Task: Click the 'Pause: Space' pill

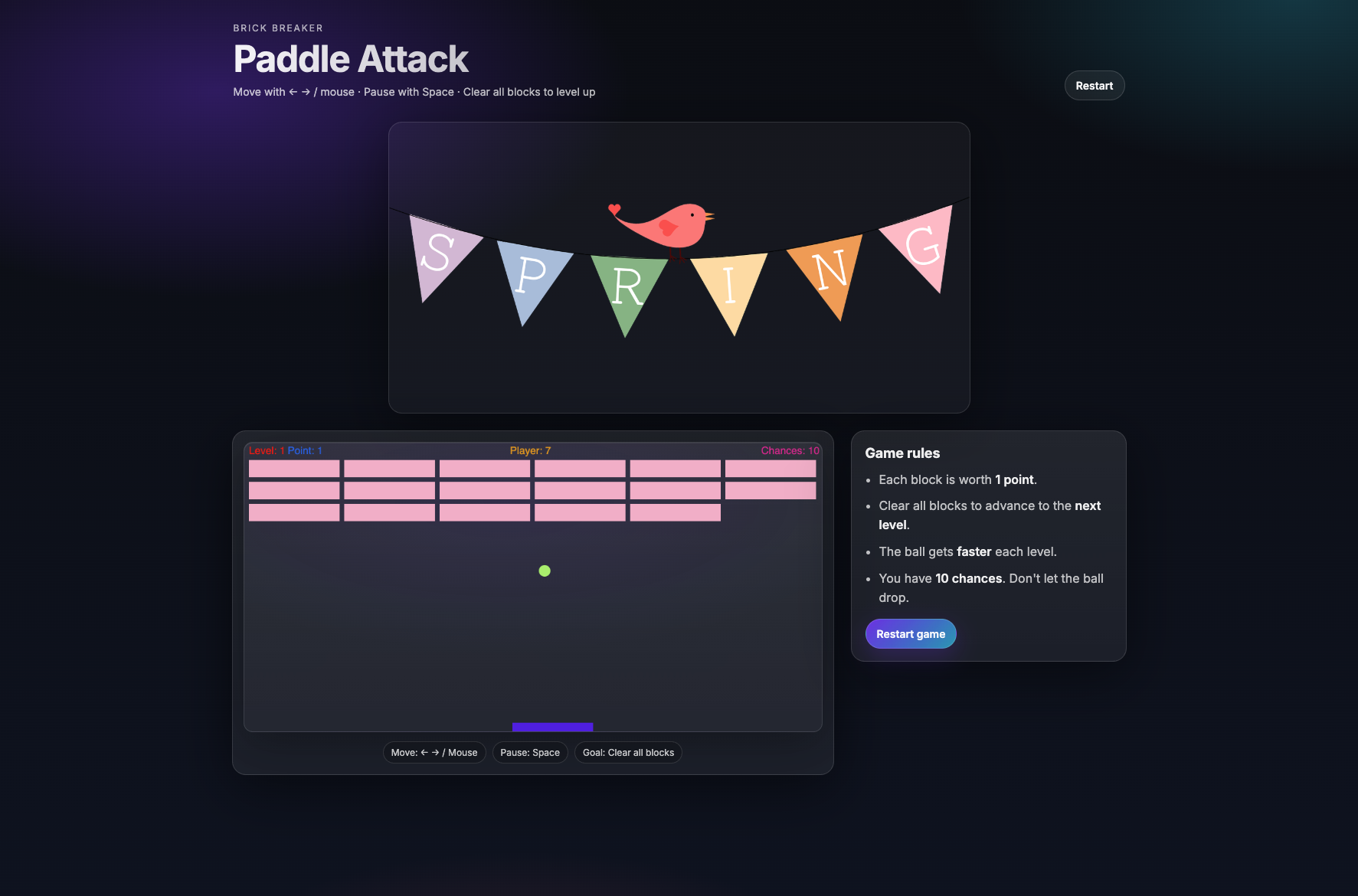Action: [530, 753]
